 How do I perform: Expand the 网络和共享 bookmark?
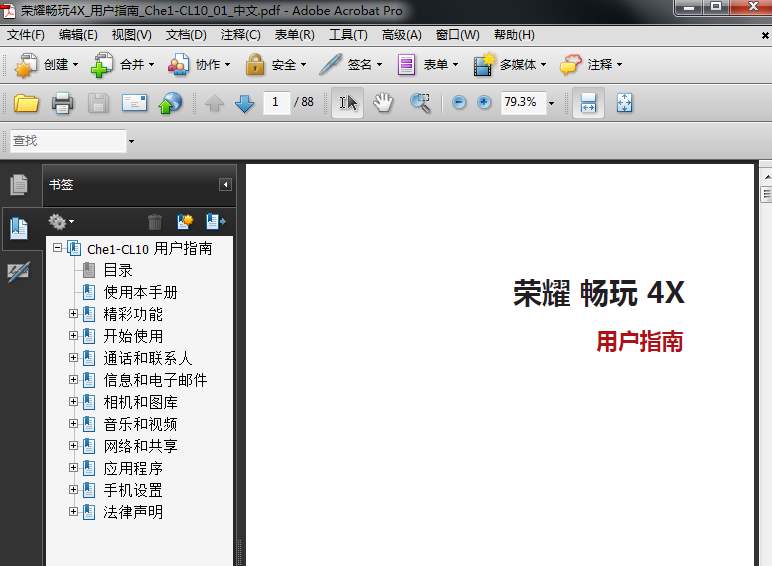point(73,445)
